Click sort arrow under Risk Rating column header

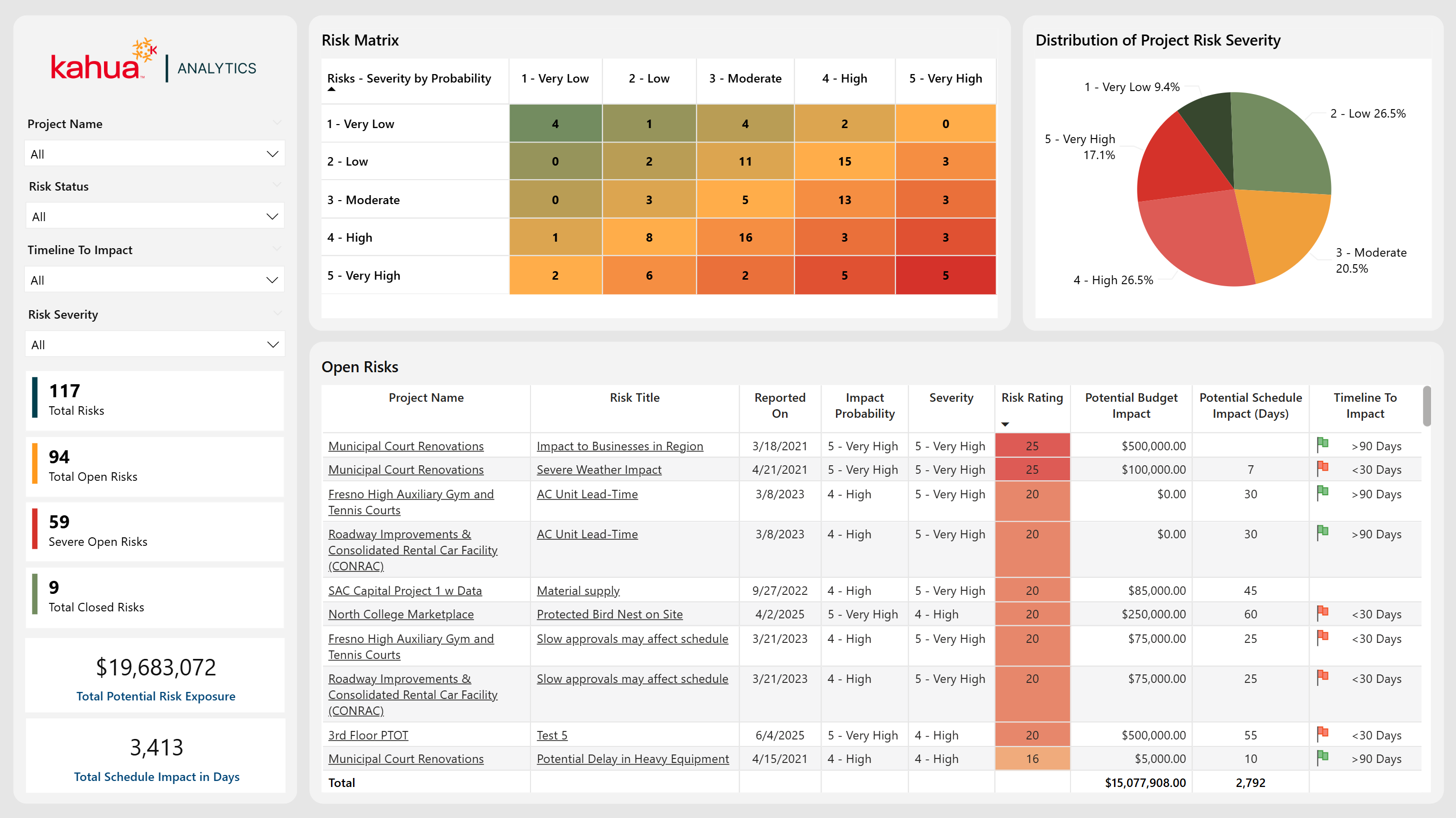pos(1005,424)
